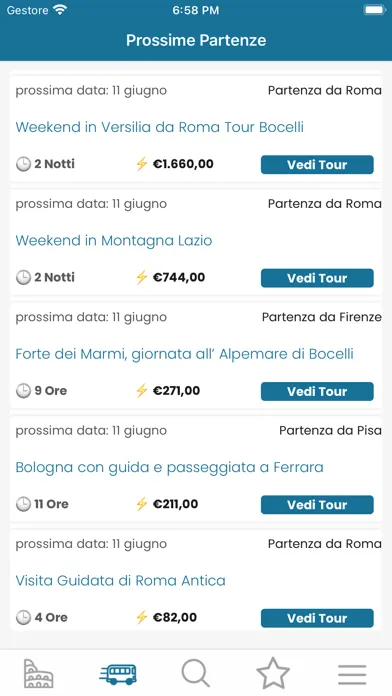392x696 pixels.
Task: Select the bus departures tab icon
Action: pos(118,674)
